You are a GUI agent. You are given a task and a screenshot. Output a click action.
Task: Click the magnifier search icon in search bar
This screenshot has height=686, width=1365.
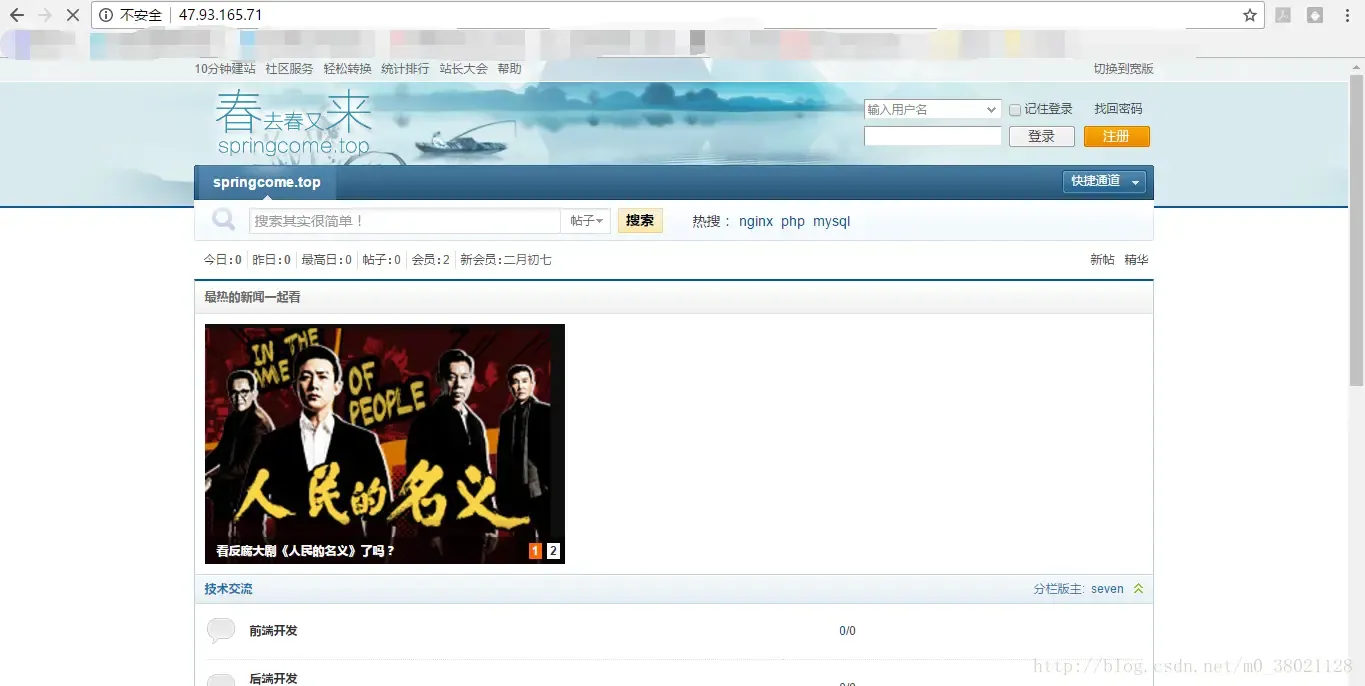click(224, 220)
